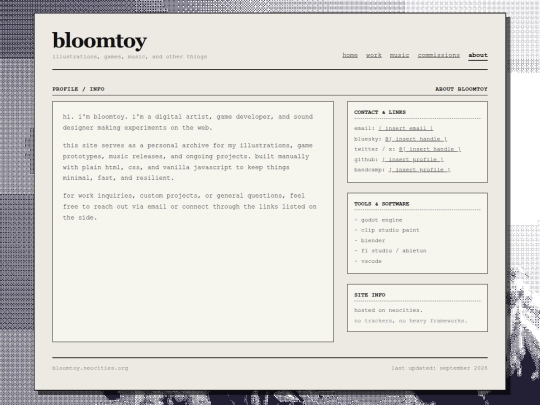Visit the commissions page

tap(439, 55)
